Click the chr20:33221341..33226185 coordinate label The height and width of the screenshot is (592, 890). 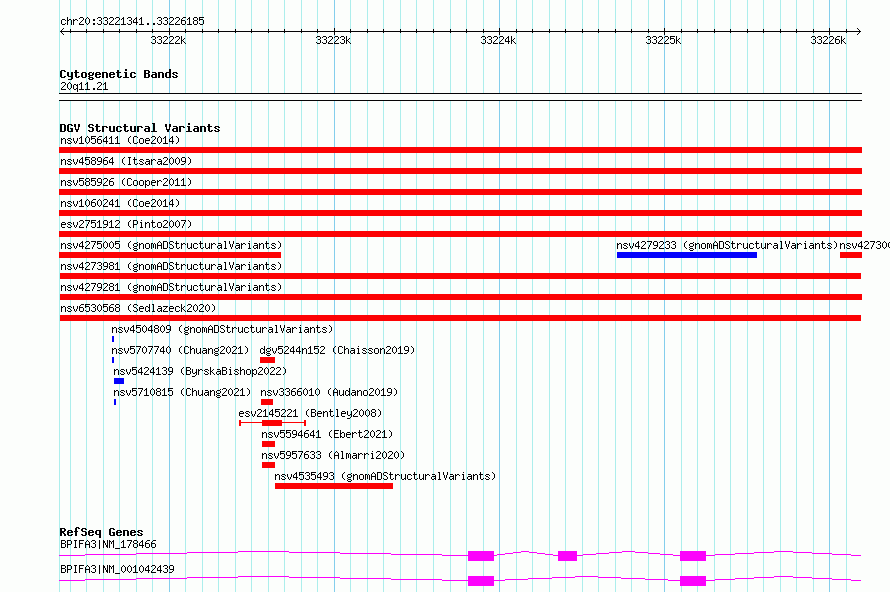point(132,22)
